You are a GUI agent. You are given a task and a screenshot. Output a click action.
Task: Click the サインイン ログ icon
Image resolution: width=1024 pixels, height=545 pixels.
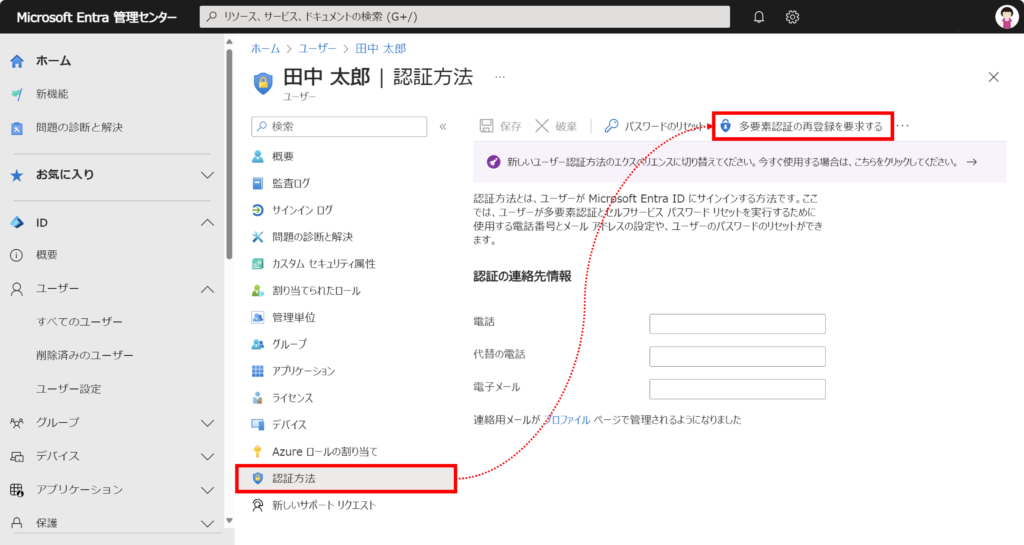258,210
